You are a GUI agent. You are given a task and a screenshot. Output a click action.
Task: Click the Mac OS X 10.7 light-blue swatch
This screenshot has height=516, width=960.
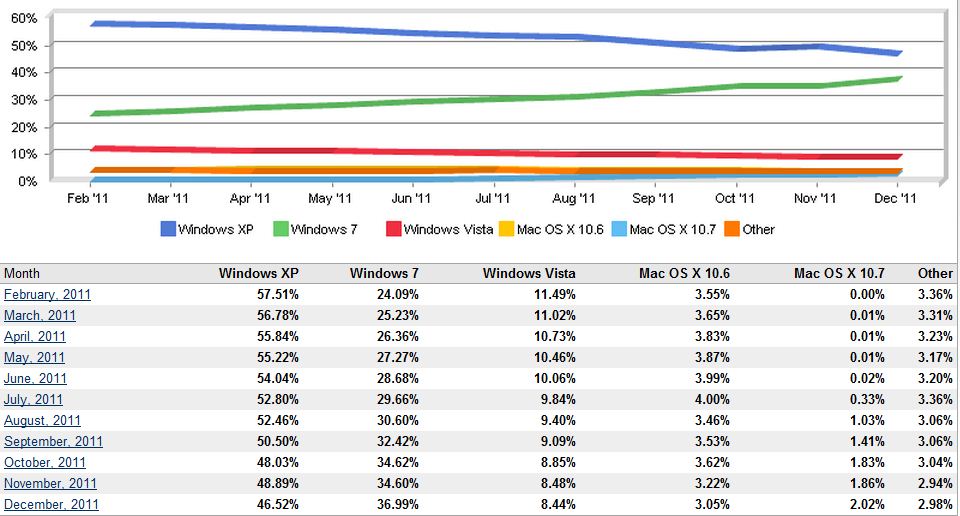(x=618, y=229)
